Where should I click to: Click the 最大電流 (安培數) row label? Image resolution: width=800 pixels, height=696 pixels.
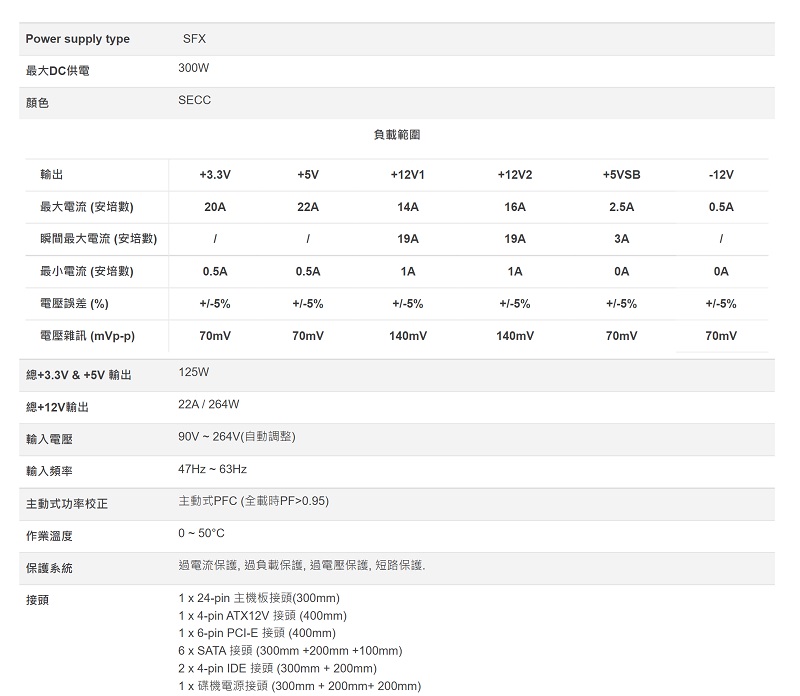(87, 207)
